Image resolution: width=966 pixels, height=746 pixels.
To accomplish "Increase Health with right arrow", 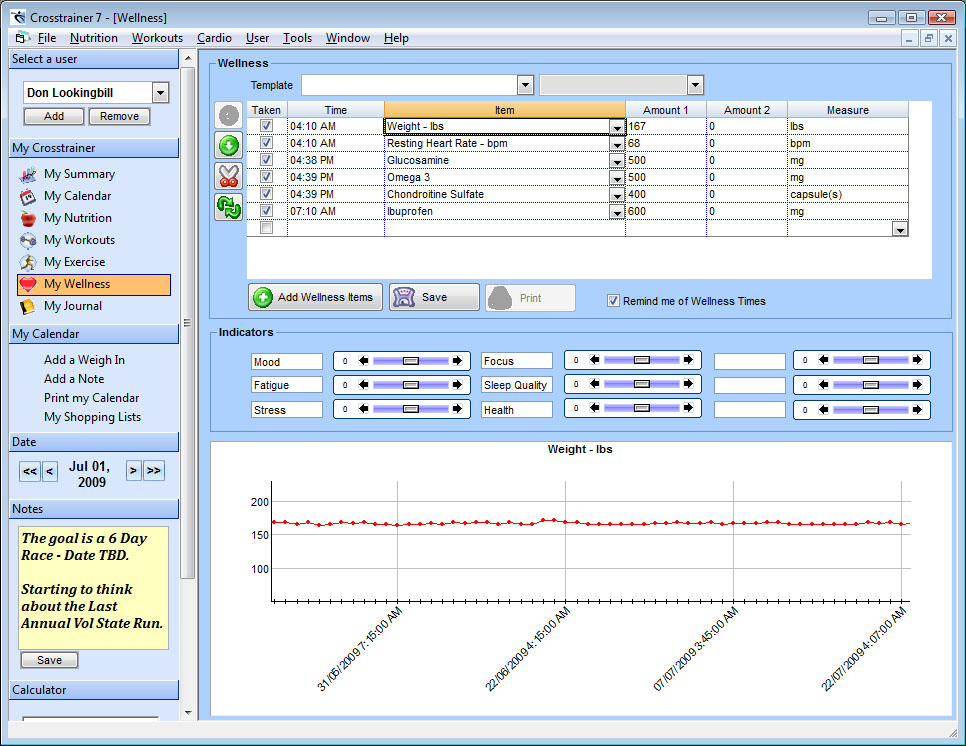I will pos(688,408).
